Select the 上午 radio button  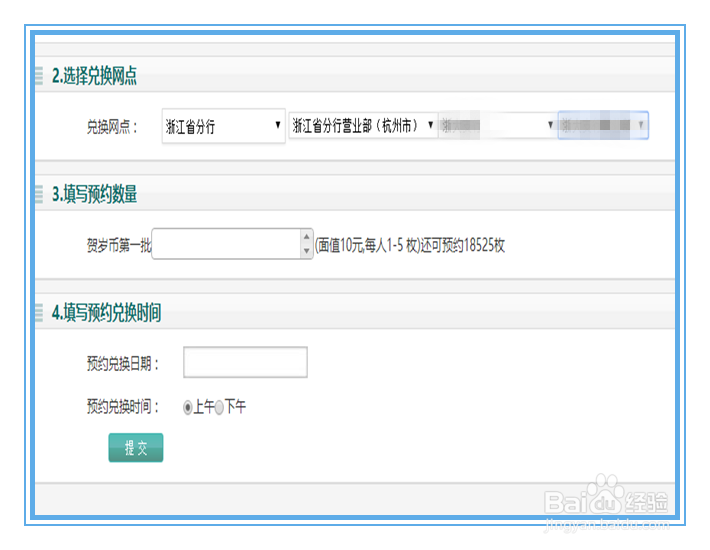tap(187, 407)
